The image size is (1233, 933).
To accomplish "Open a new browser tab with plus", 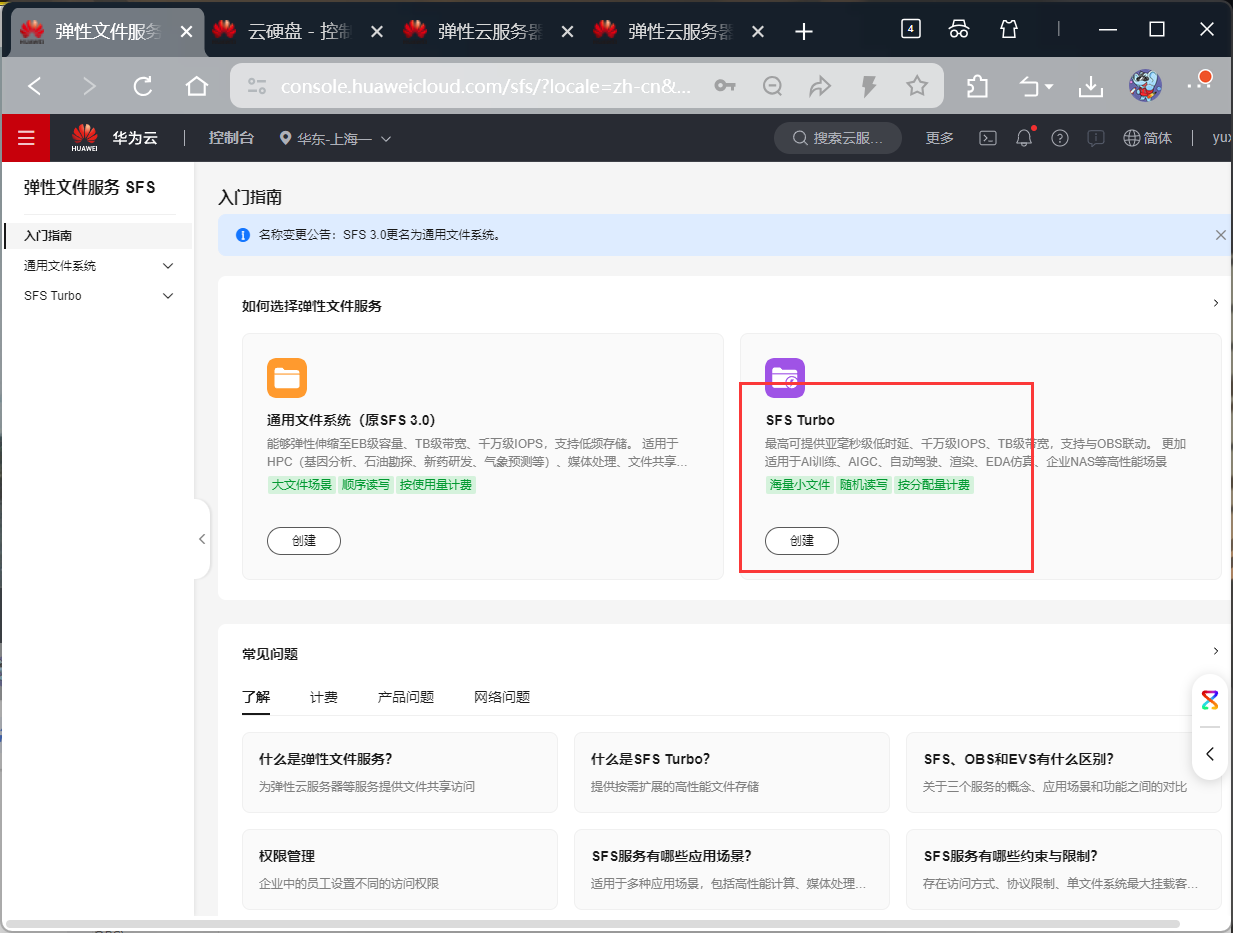I will coord(803,32).
